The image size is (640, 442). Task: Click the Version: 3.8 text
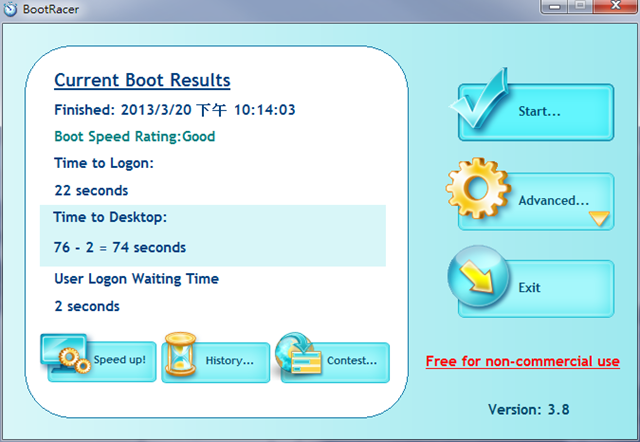coord(529,409)
